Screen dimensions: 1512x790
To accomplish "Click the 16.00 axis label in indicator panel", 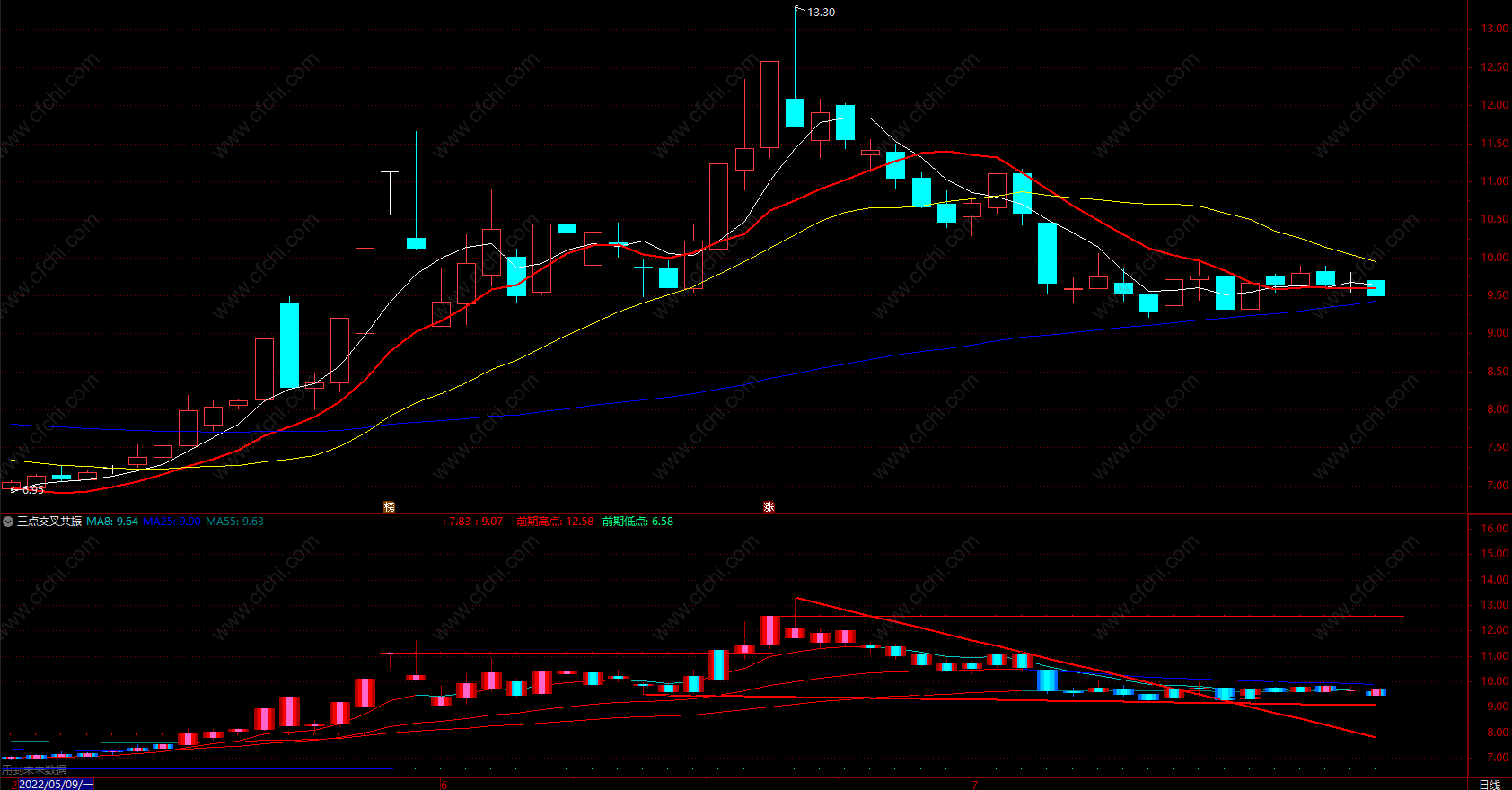I will [1495, 529].
